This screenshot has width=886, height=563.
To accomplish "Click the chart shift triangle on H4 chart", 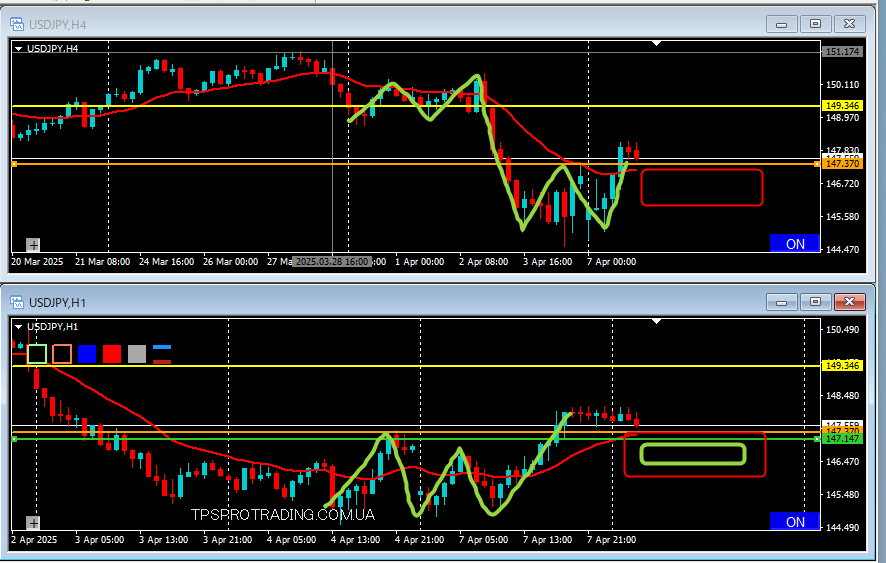I will [657, 44].
